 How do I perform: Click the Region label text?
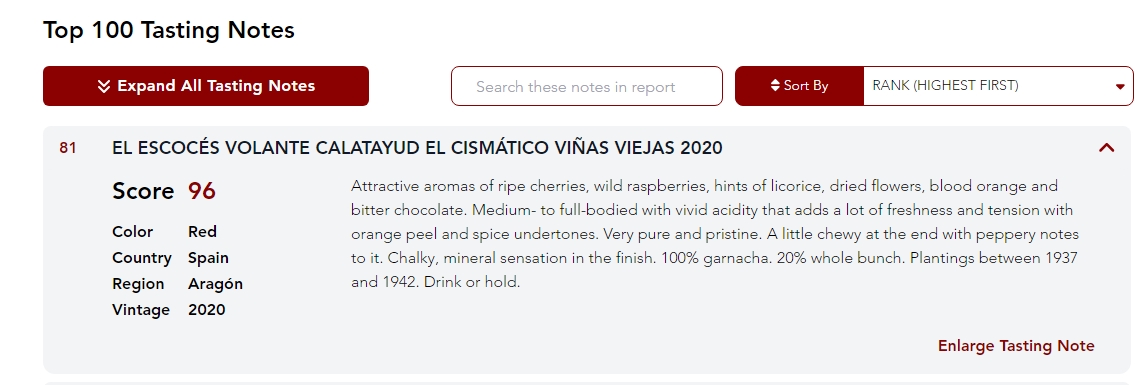pyautogui.click(x=138, y=285)
